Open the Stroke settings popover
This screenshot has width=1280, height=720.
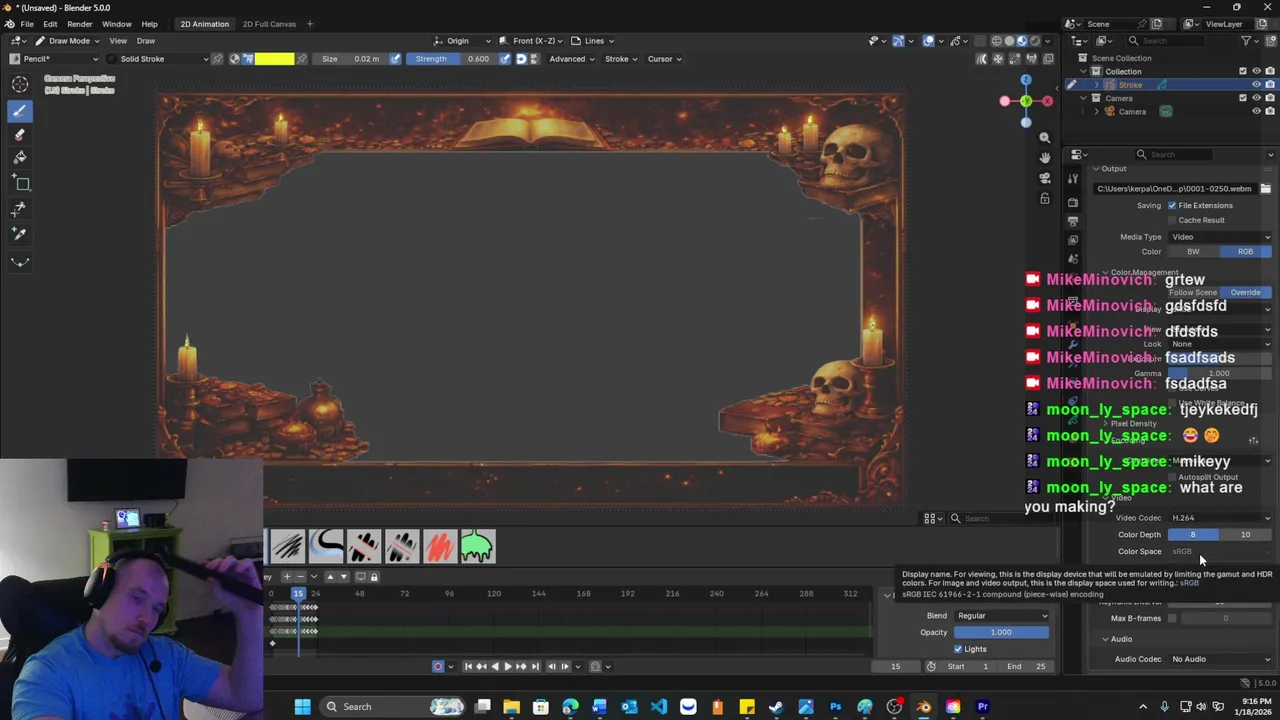(621, 59)
